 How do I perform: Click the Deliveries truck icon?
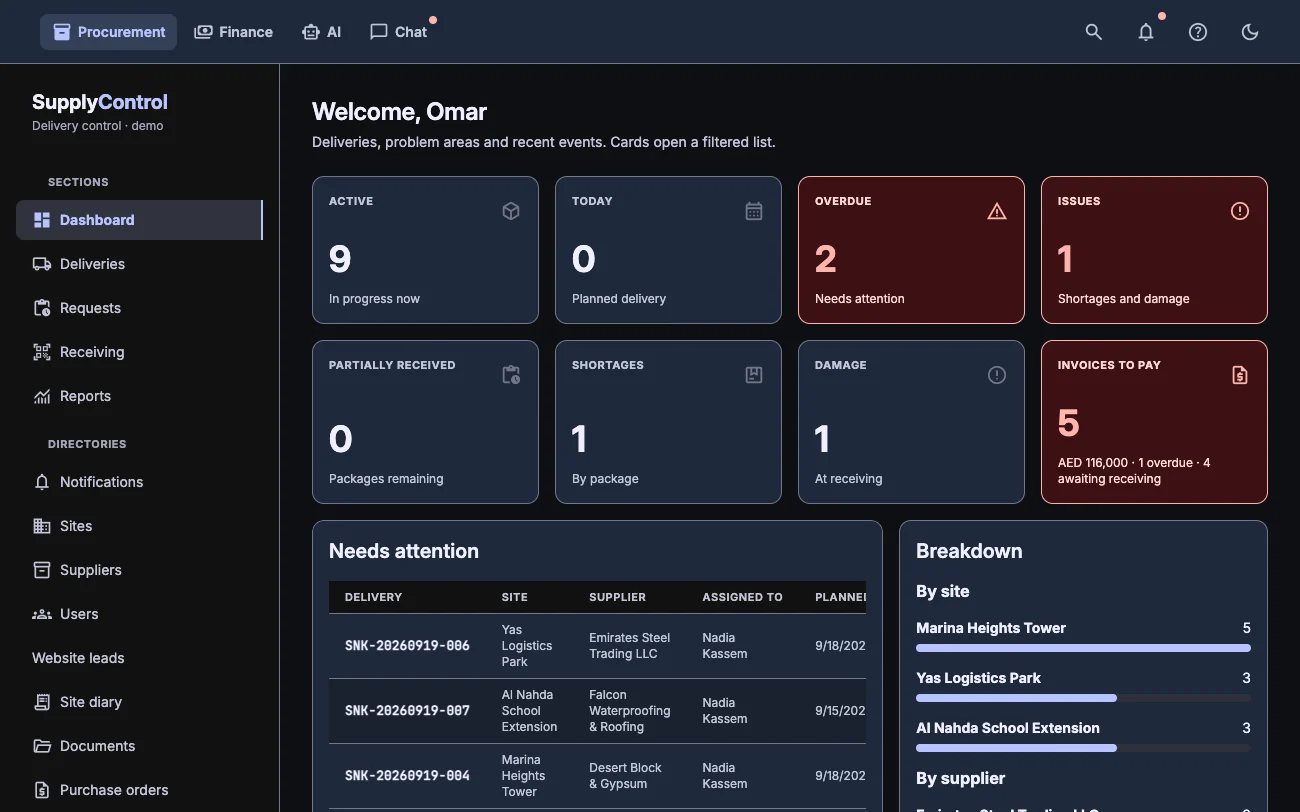(x=42, y=264)
